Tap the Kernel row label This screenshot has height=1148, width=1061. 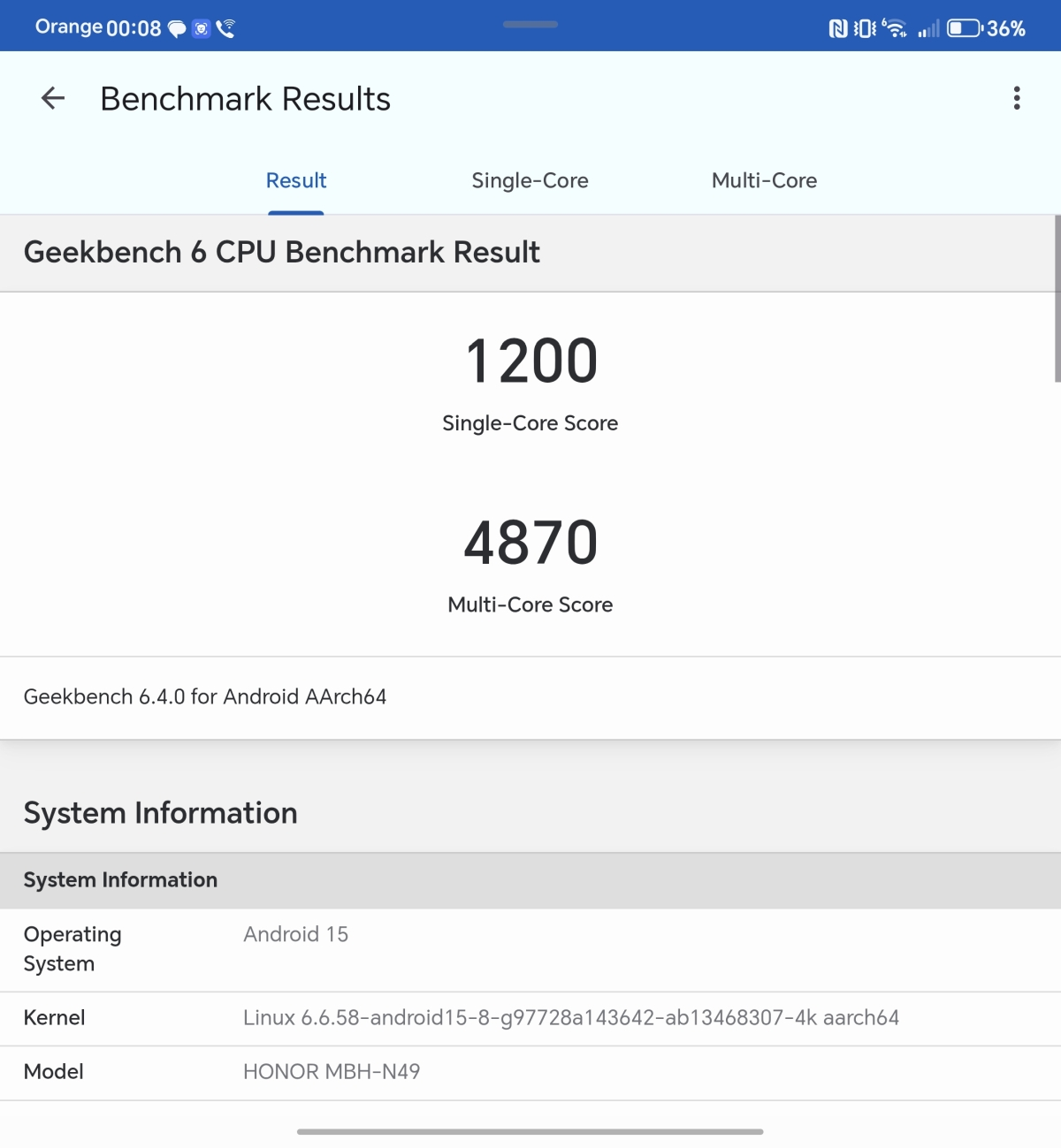(x=54, y=1017)
